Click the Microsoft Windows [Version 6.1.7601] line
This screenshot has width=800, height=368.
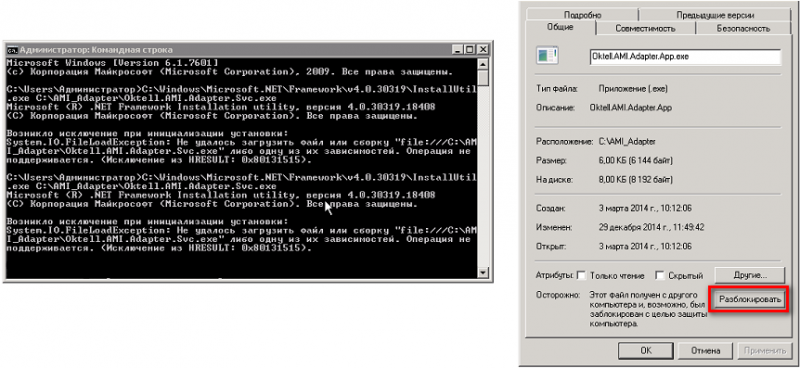[x=113, y=62]
